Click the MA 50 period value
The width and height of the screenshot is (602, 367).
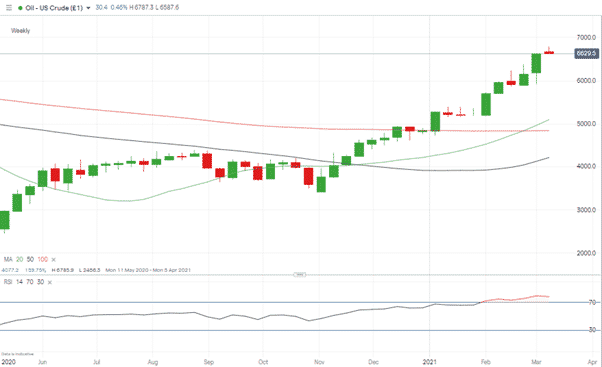click(30, 260)
